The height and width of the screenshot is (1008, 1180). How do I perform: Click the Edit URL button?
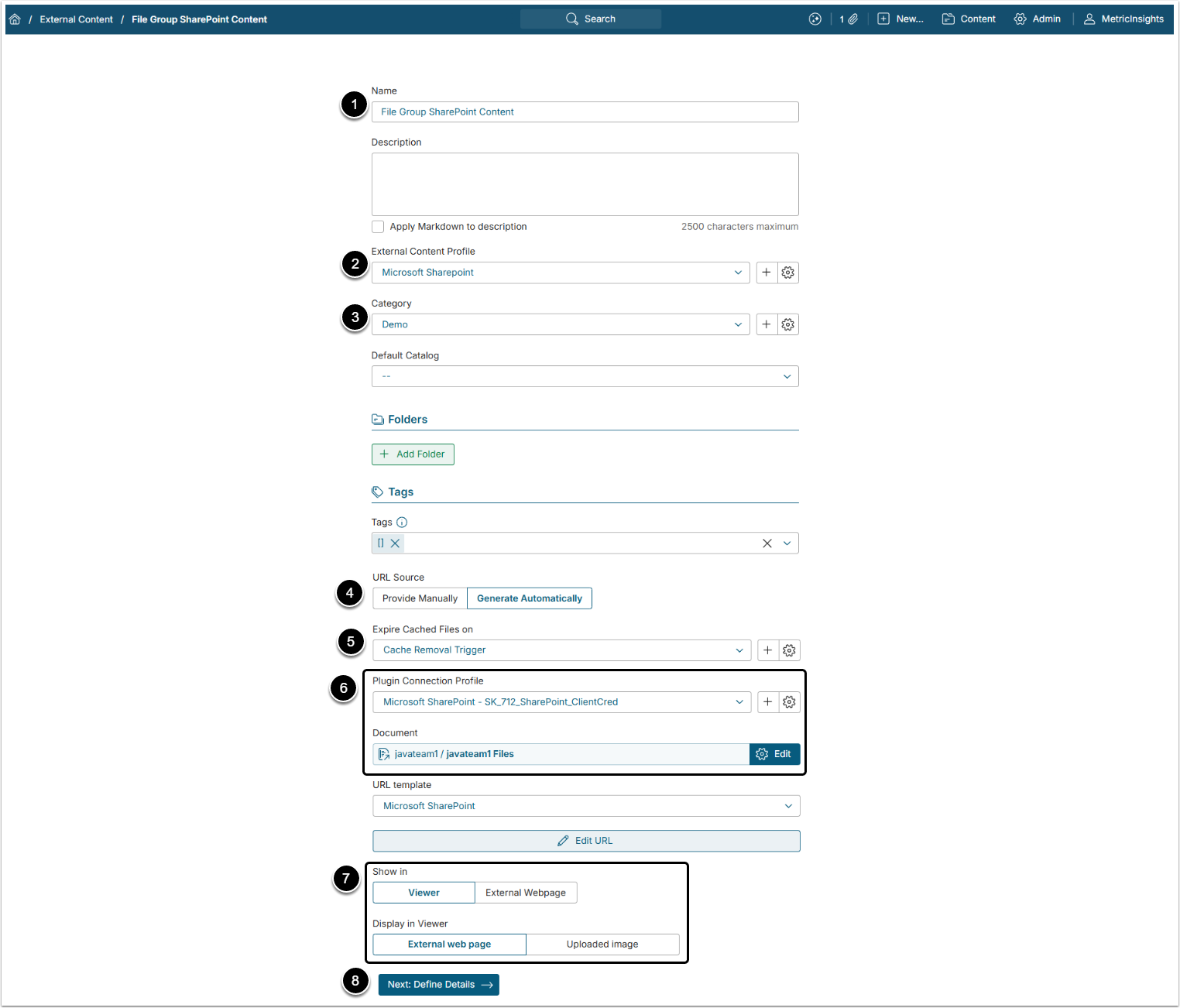point(587,841)
